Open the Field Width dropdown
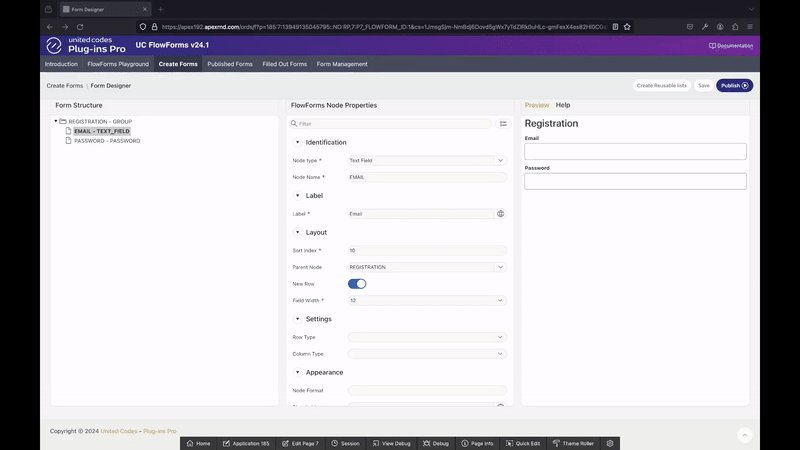This screenshot has width=800, height=450. pyautogui.click(x=427, y=301)
